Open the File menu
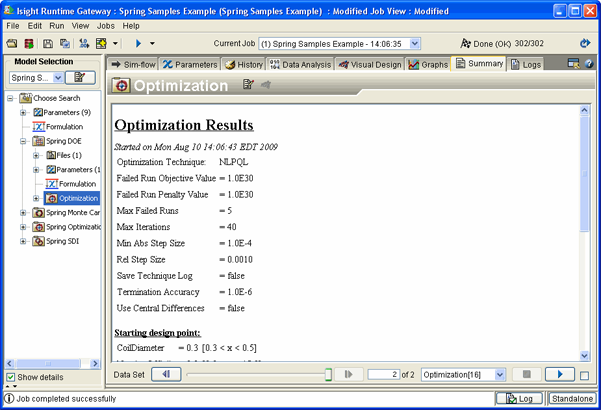Image resolution: width=601 pixels, height=410 pixels. point(13,26)
